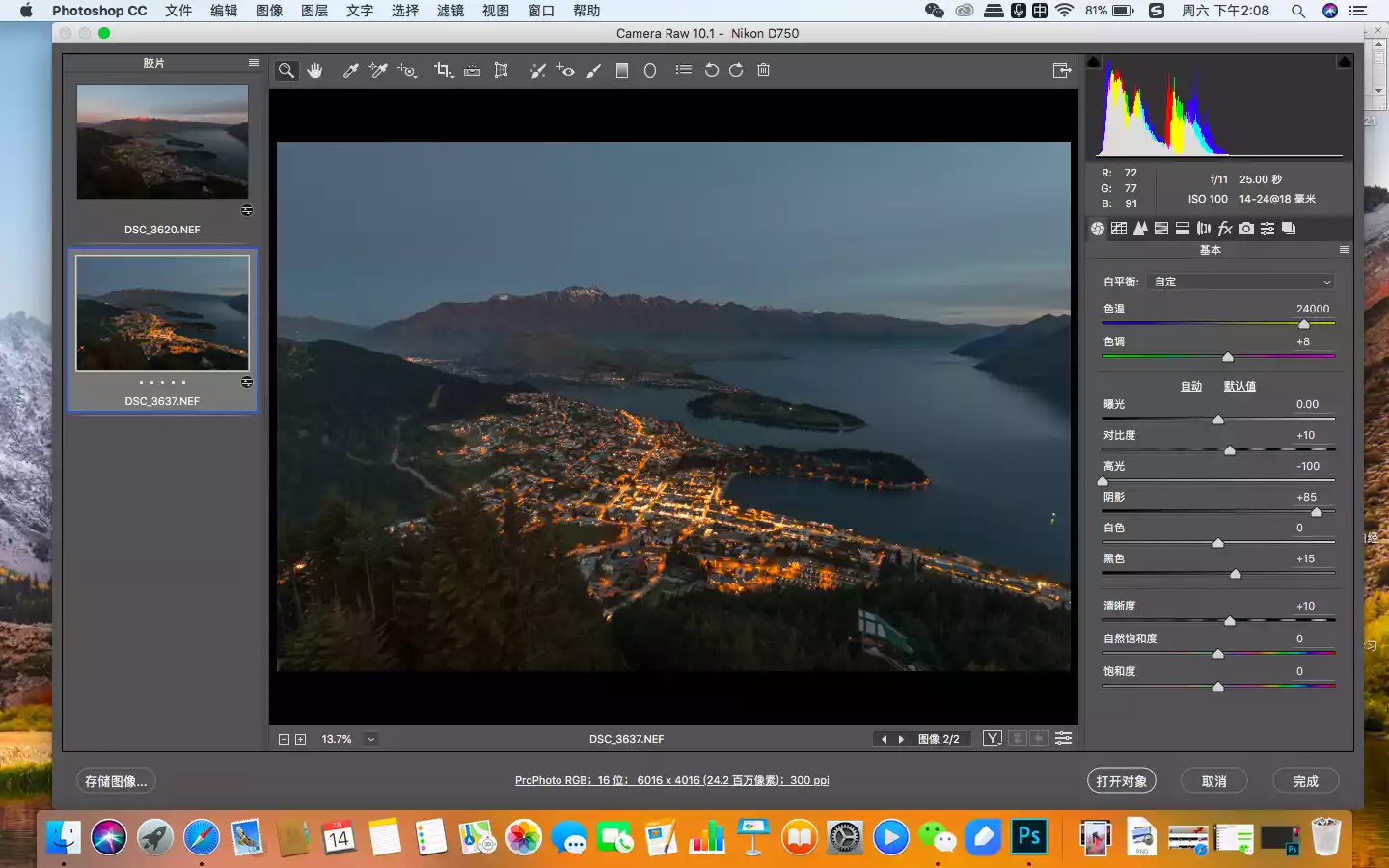Activate the Red Eye Removal tool
The height and width of the screenshot is (868, 1389).
[565, 70]
